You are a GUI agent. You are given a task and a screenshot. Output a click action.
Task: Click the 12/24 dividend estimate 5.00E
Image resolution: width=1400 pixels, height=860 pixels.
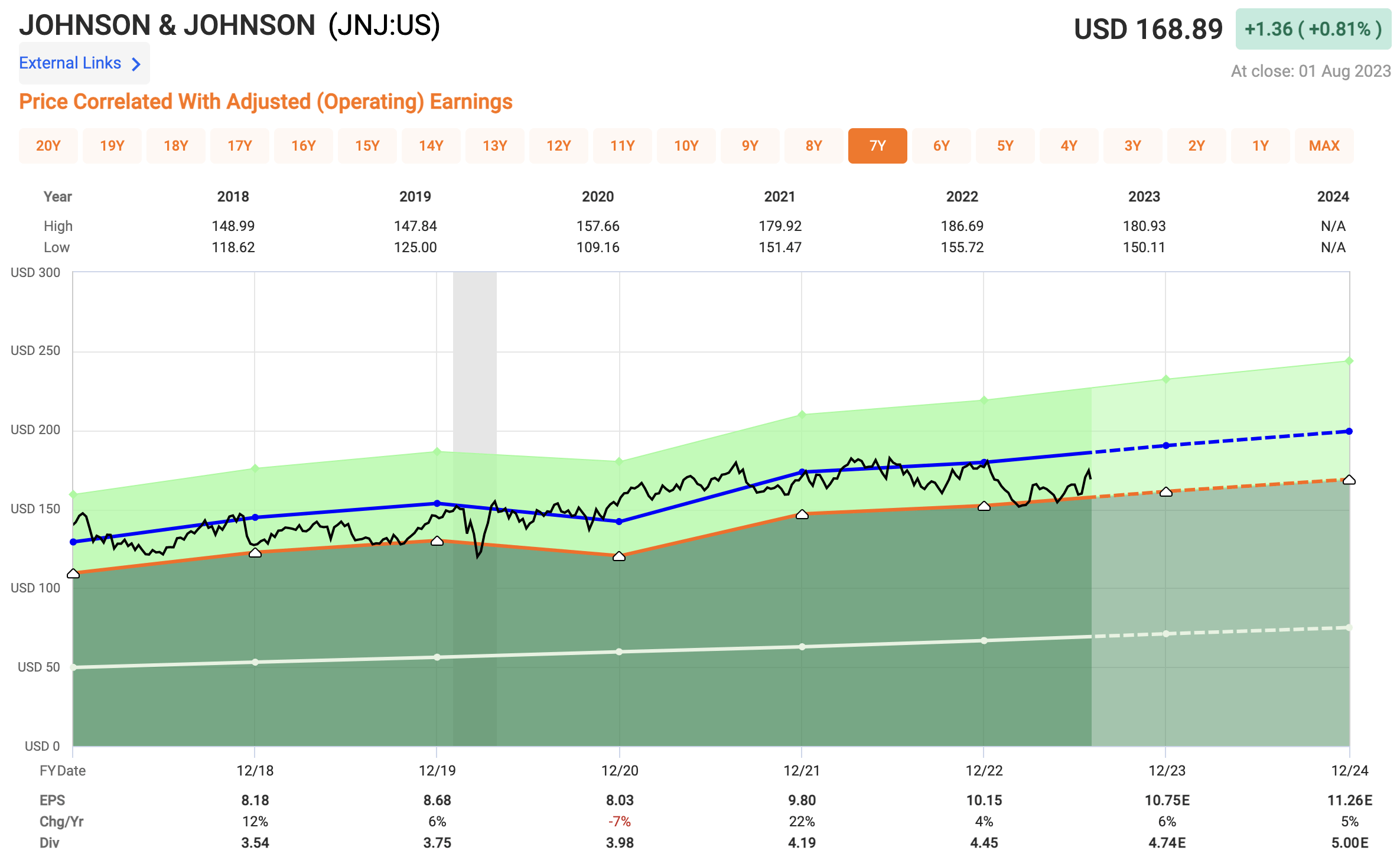[1350, 843]
